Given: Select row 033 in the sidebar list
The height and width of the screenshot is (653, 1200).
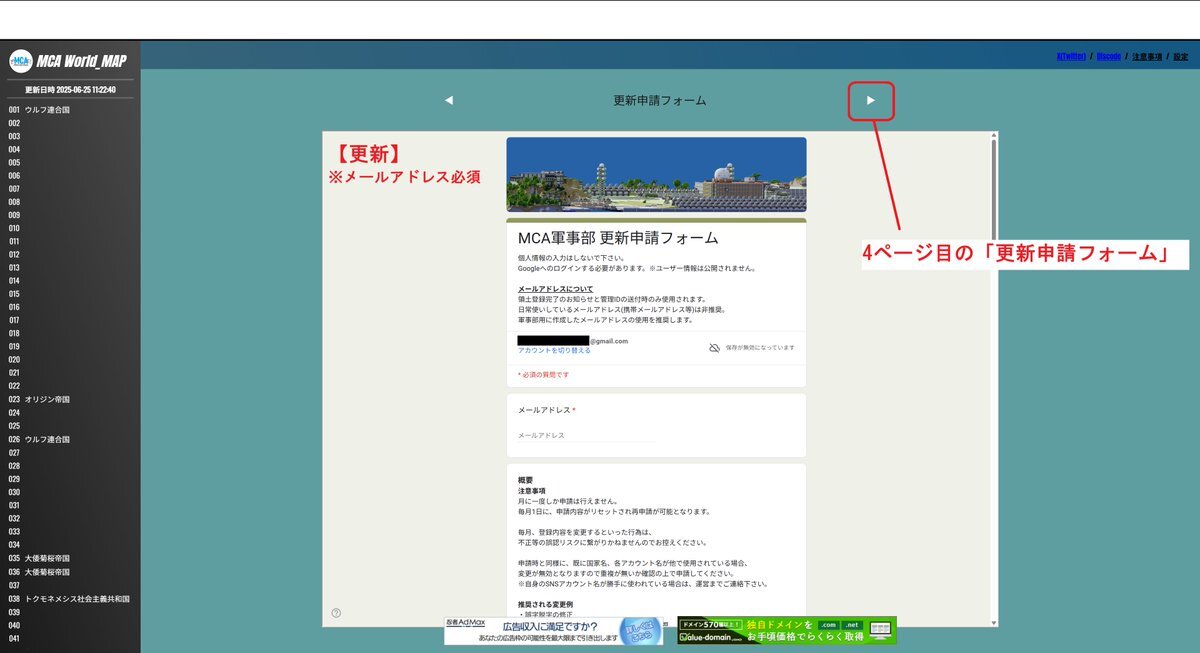Looking at the screenshot, I should coord(70,531).
